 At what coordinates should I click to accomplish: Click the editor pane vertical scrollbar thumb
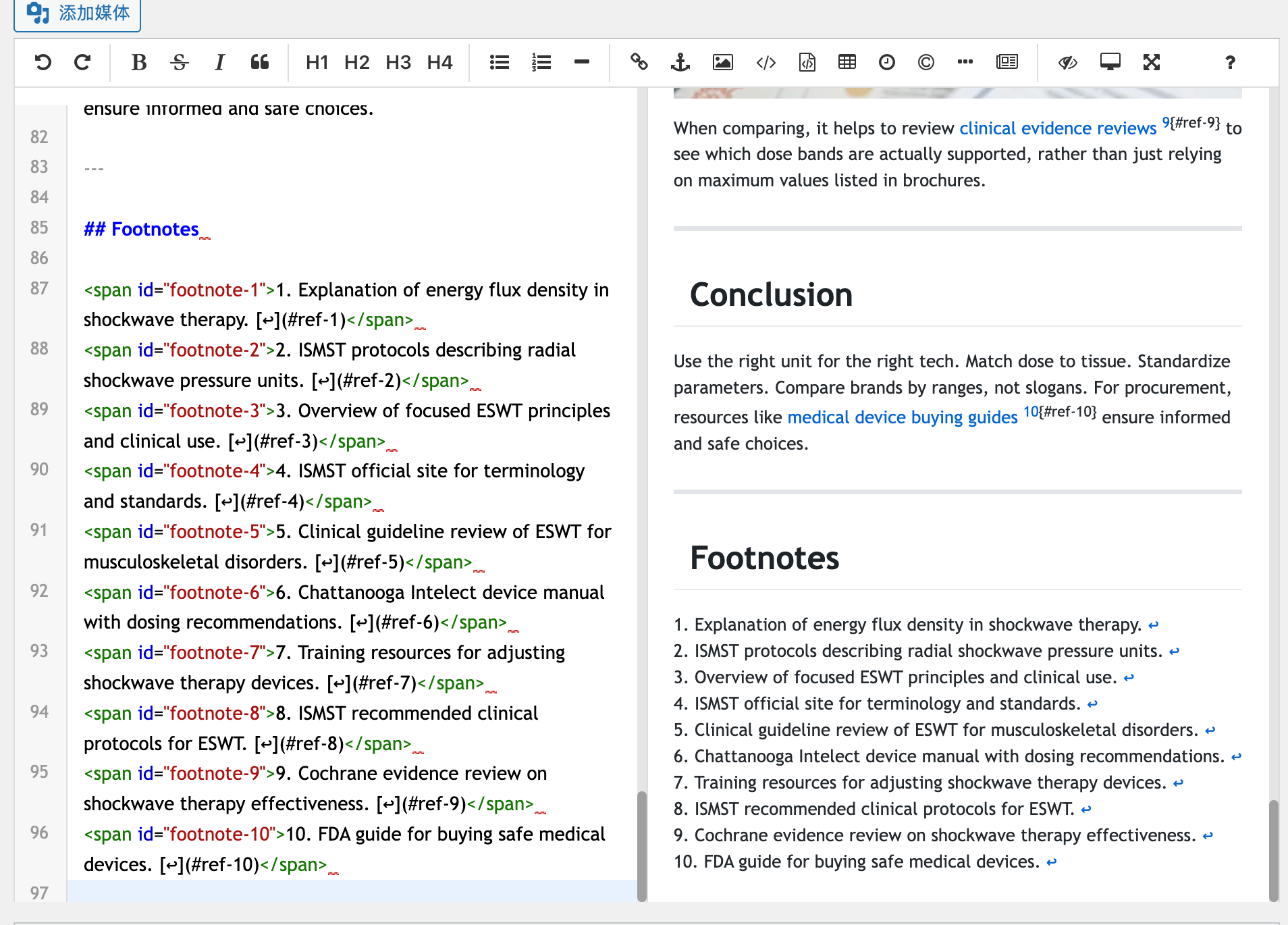642,846
